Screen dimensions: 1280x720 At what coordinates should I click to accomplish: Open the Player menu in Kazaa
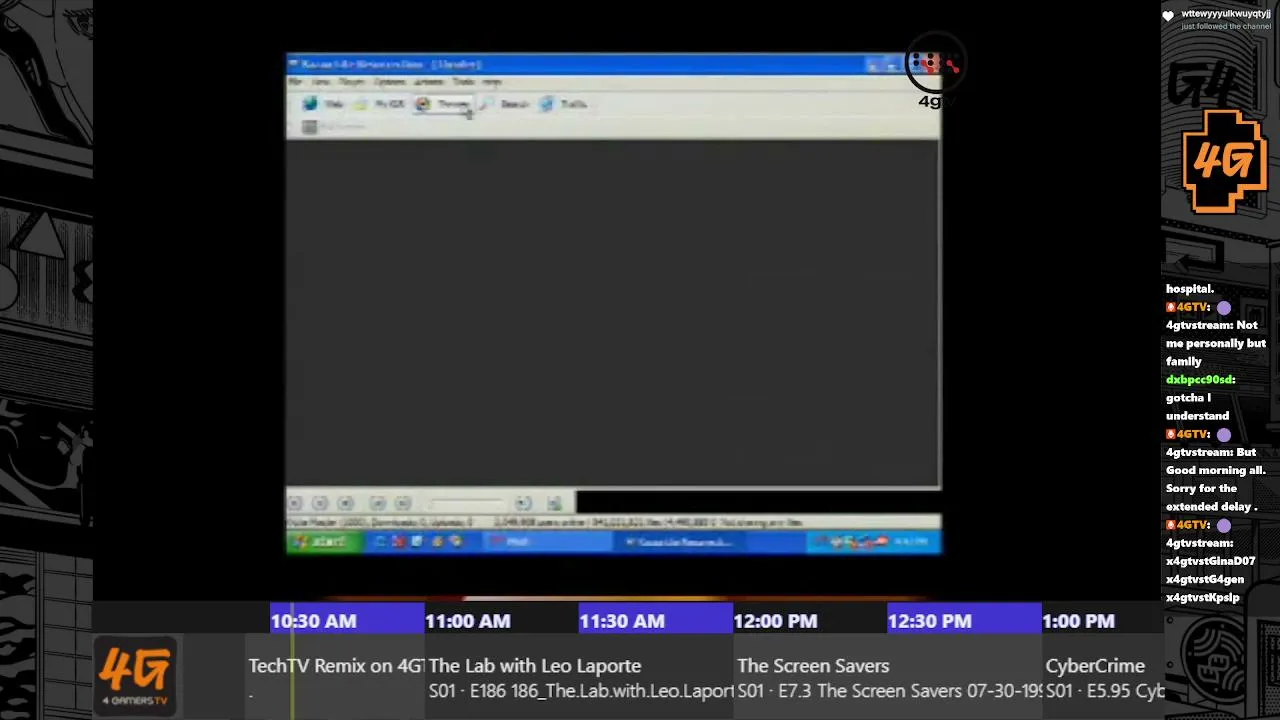(x=351, y=82)
